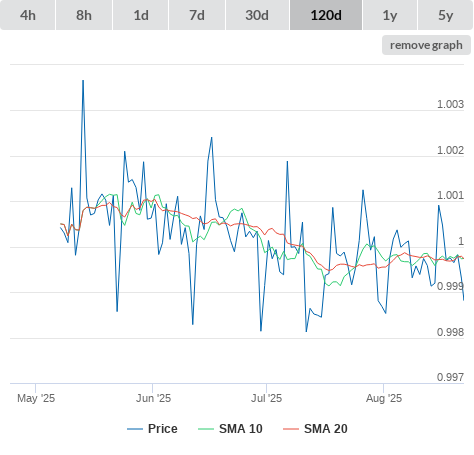Switch to the 8h time range

point(84,15)
